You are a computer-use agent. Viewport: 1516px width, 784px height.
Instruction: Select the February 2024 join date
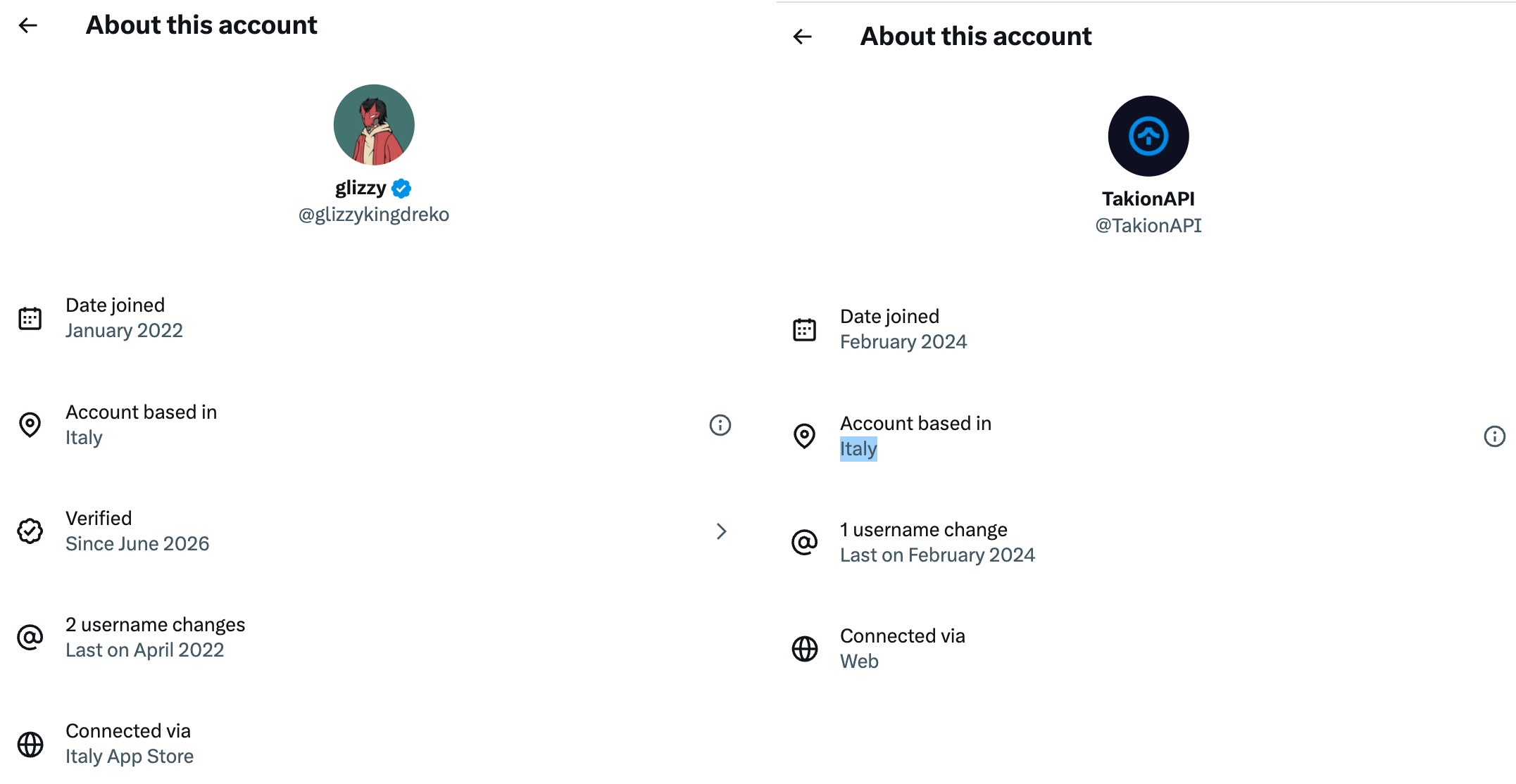point(903,342)
